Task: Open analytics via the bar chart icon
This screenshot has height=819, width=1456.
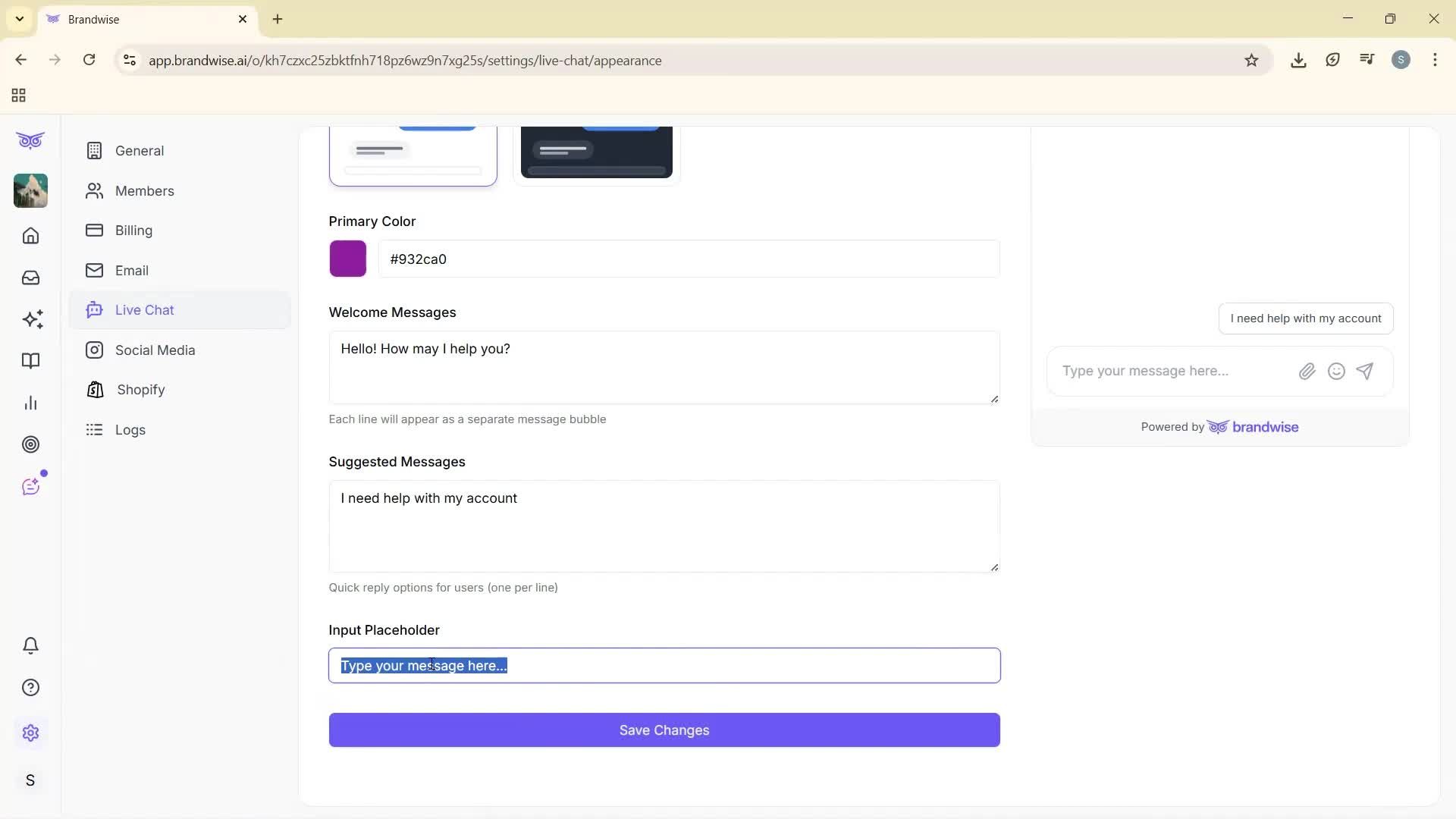Action: [x=30, y=402]
